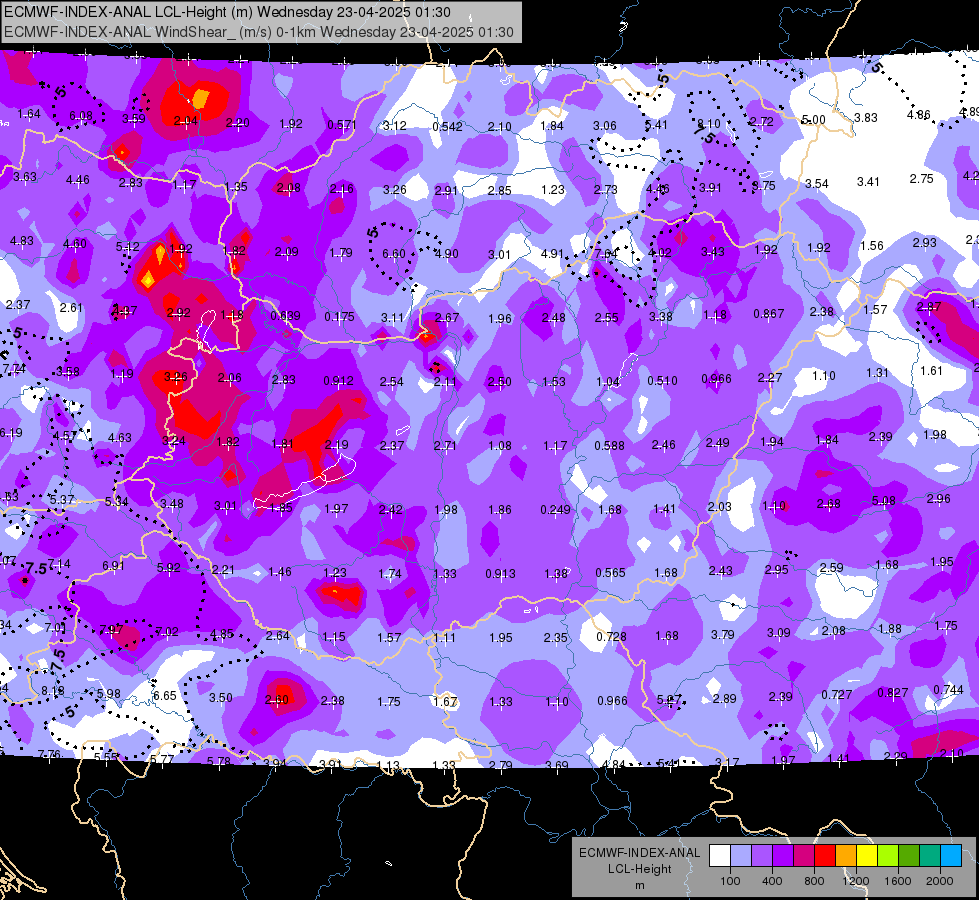The width and height of the screenshot is (979, 900).
Task: Click the wind shear value 0.175
Action: [340, 317]
